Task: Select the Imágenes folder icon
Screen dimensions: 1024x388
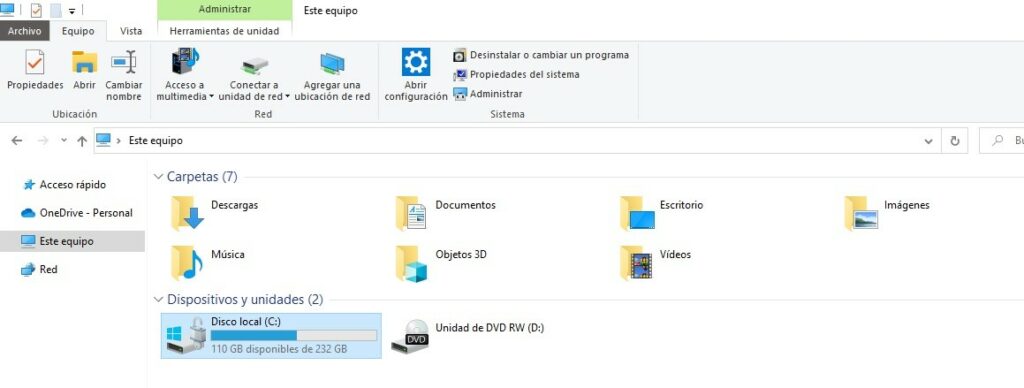Action: tap(861, 213)
